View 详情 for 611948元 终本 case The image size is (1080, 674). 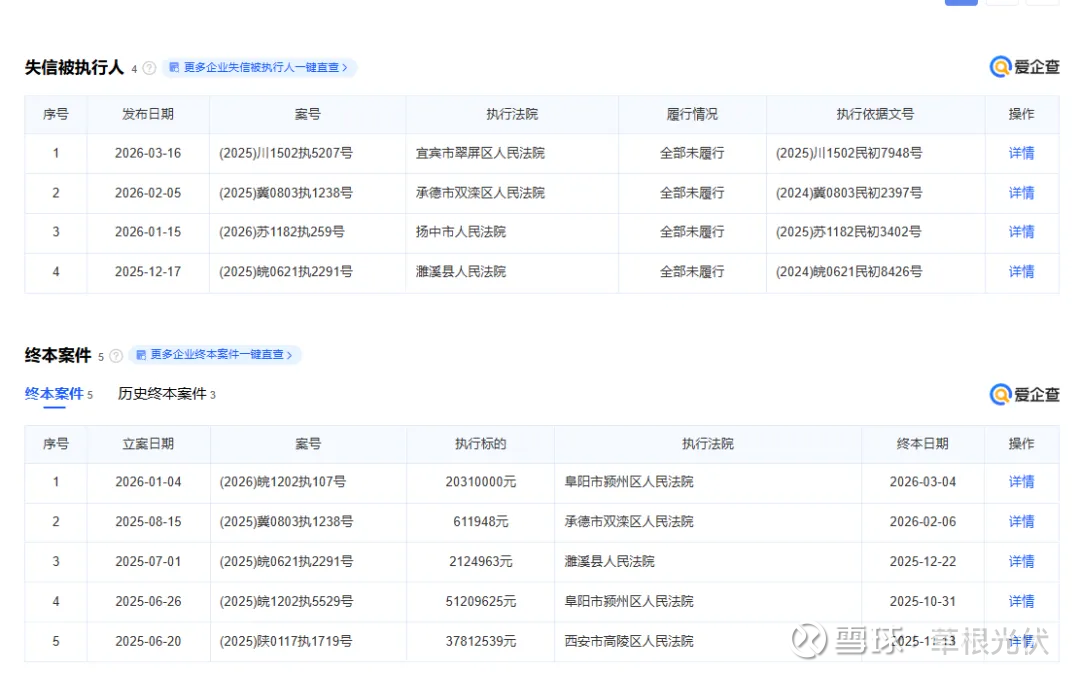click(1021, 522)
